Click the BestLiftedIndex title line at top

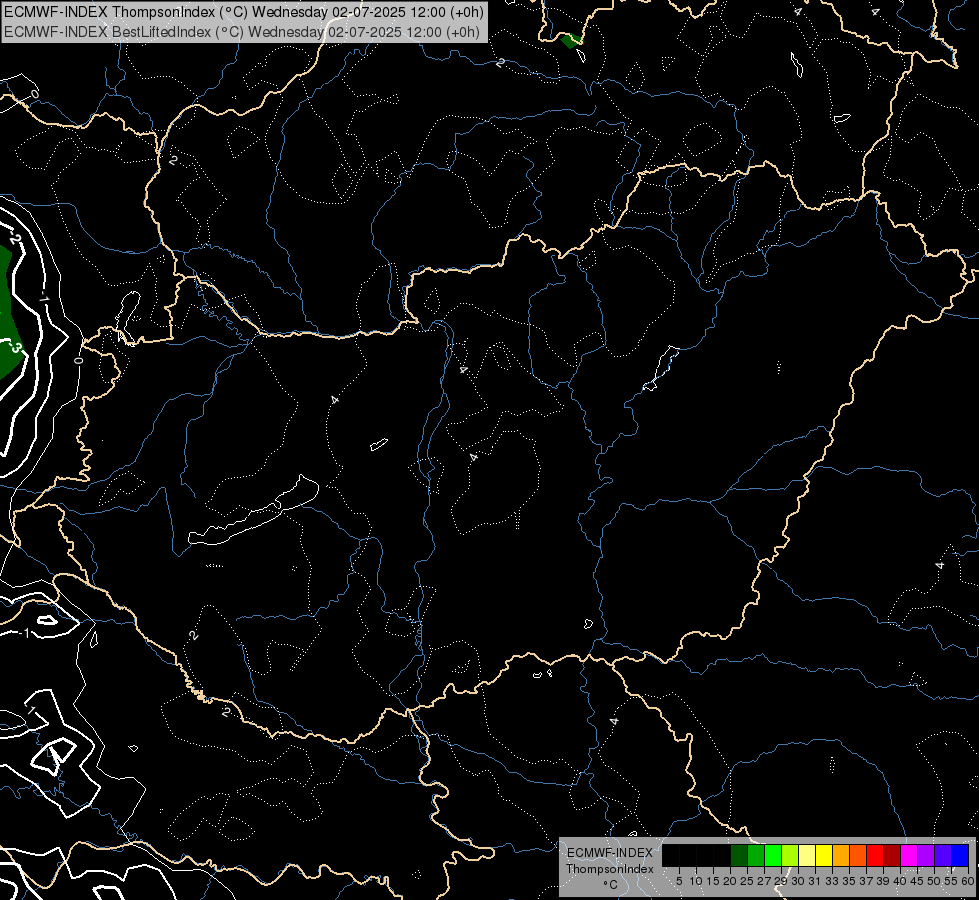(x=242, y=32)
